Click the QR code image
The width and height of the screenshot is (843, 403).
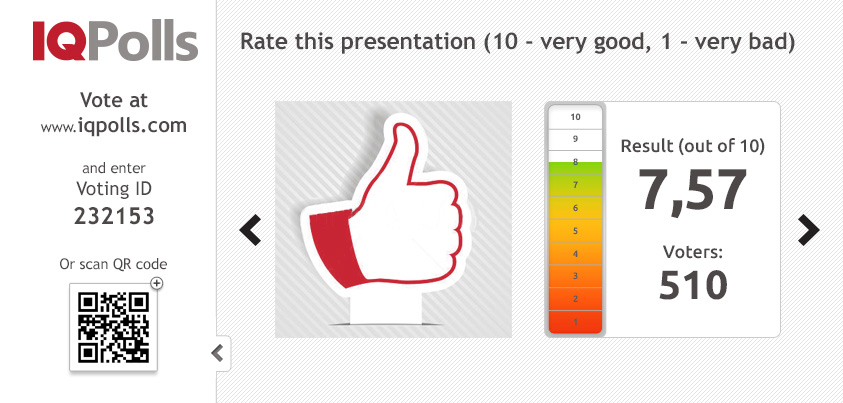pos(113,327)
